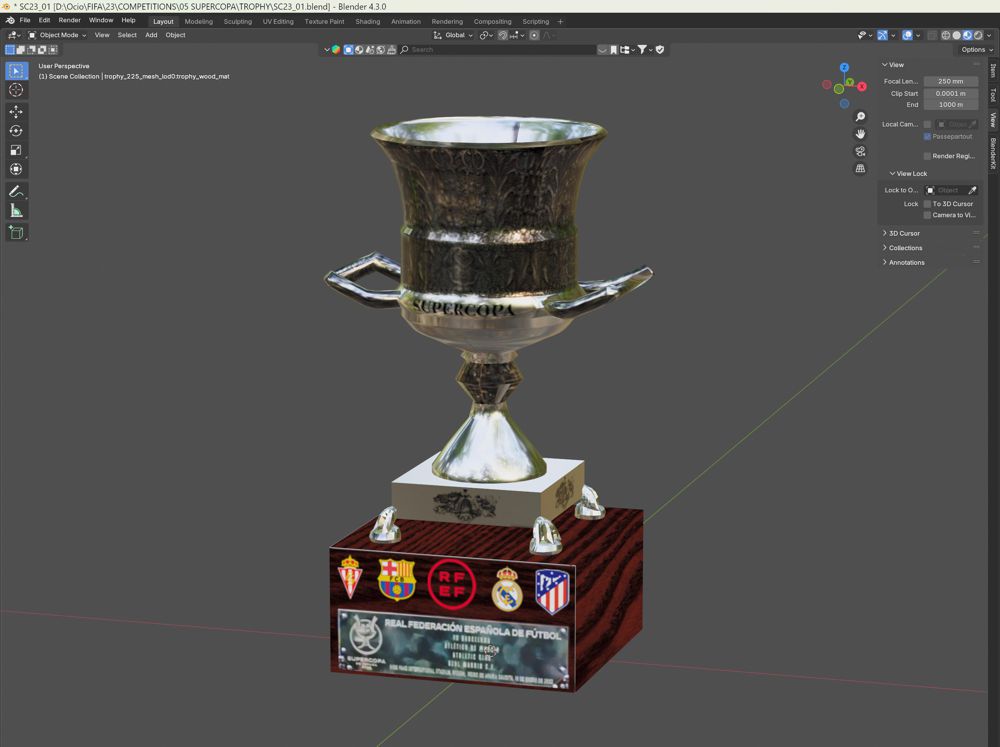Select the Rotate tool

(16, 131)
